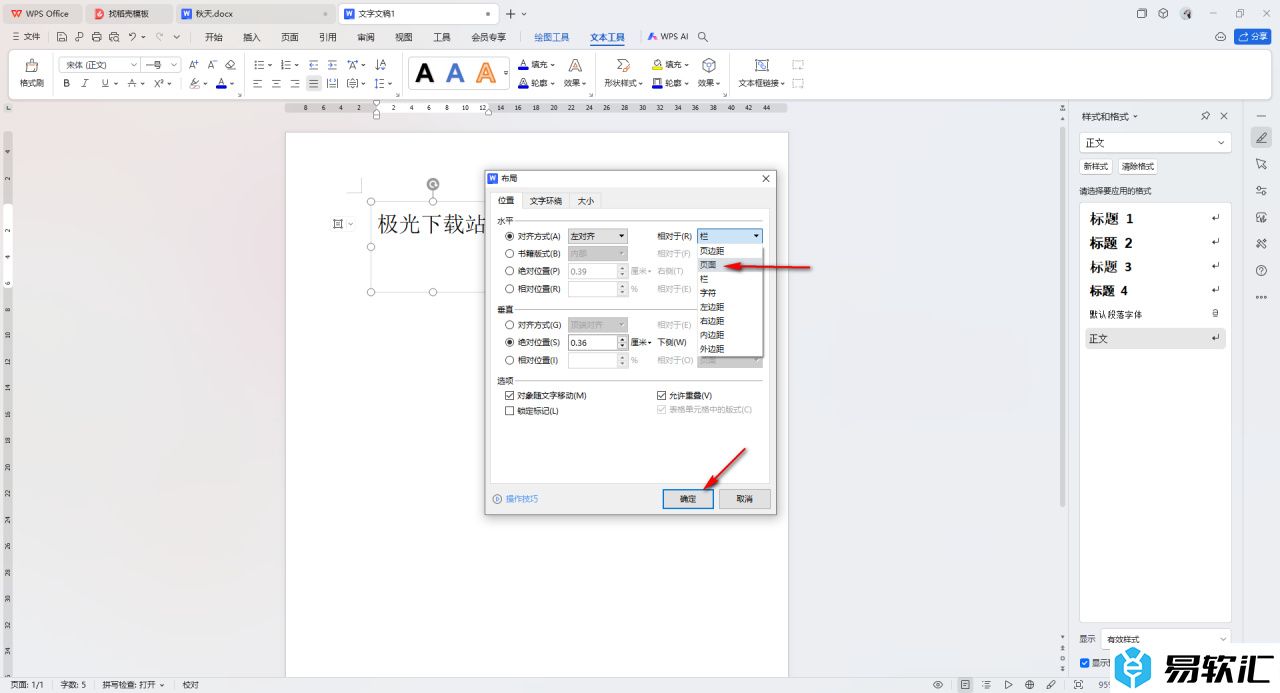Click 清除格式 button in Styles panel

click(x=1138, y=167)
